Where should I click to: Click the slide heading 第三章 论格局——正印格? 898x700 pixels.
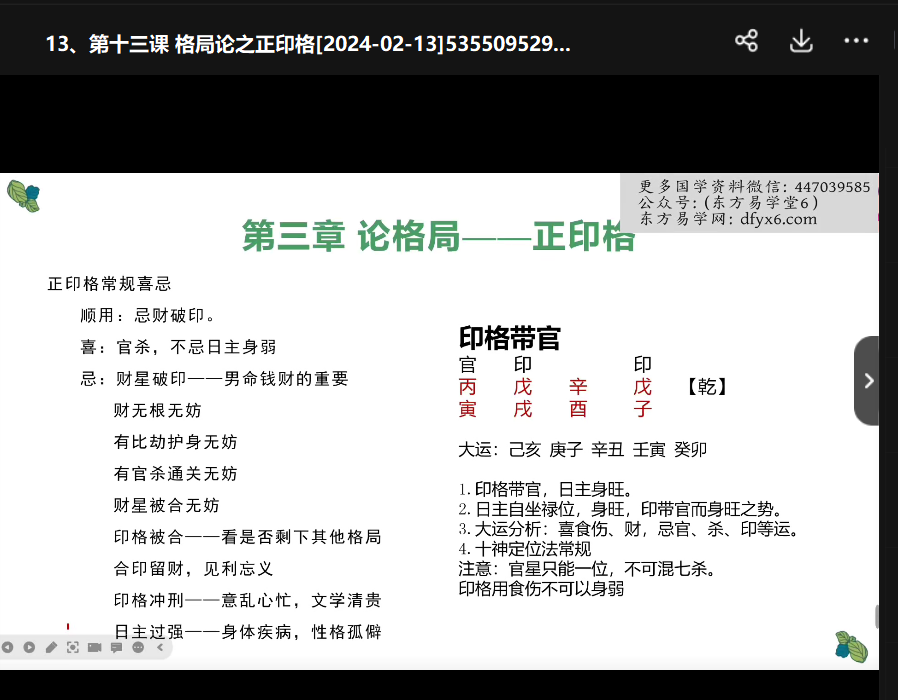click(x=439, y=235)
